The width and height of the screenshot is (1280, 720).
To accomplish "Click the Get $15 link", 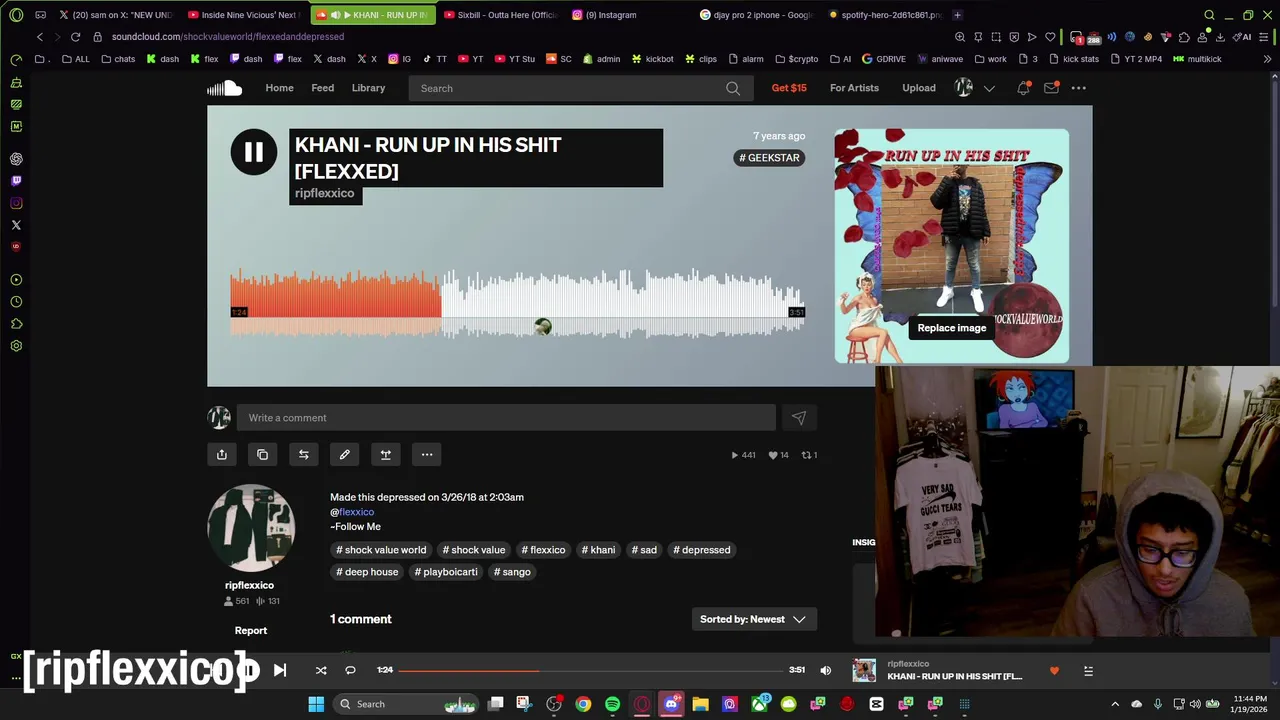I will pos(789,88).
